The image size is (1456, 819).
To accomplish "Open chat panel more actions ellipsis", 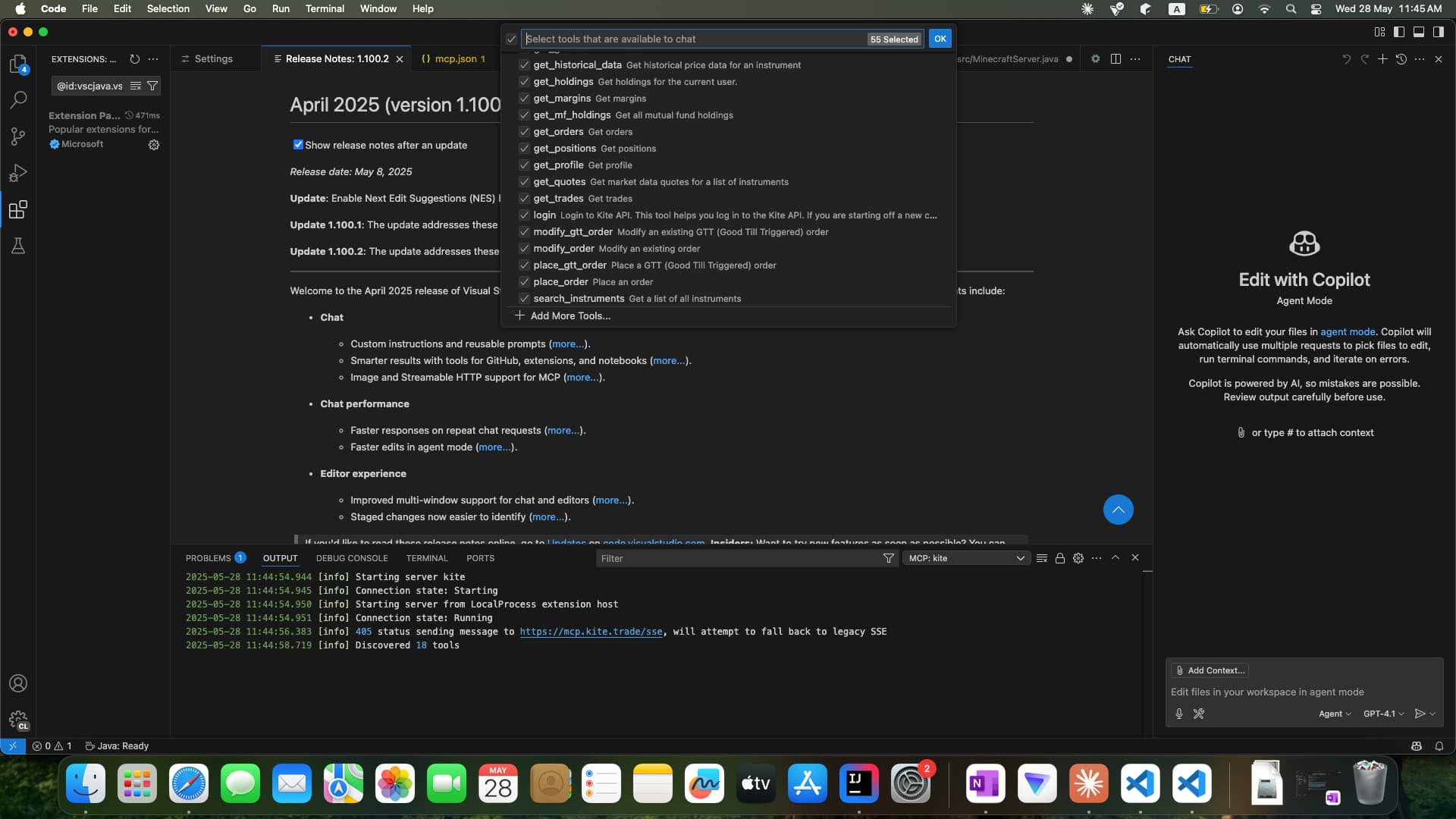I will click(x=1420, y=59).
